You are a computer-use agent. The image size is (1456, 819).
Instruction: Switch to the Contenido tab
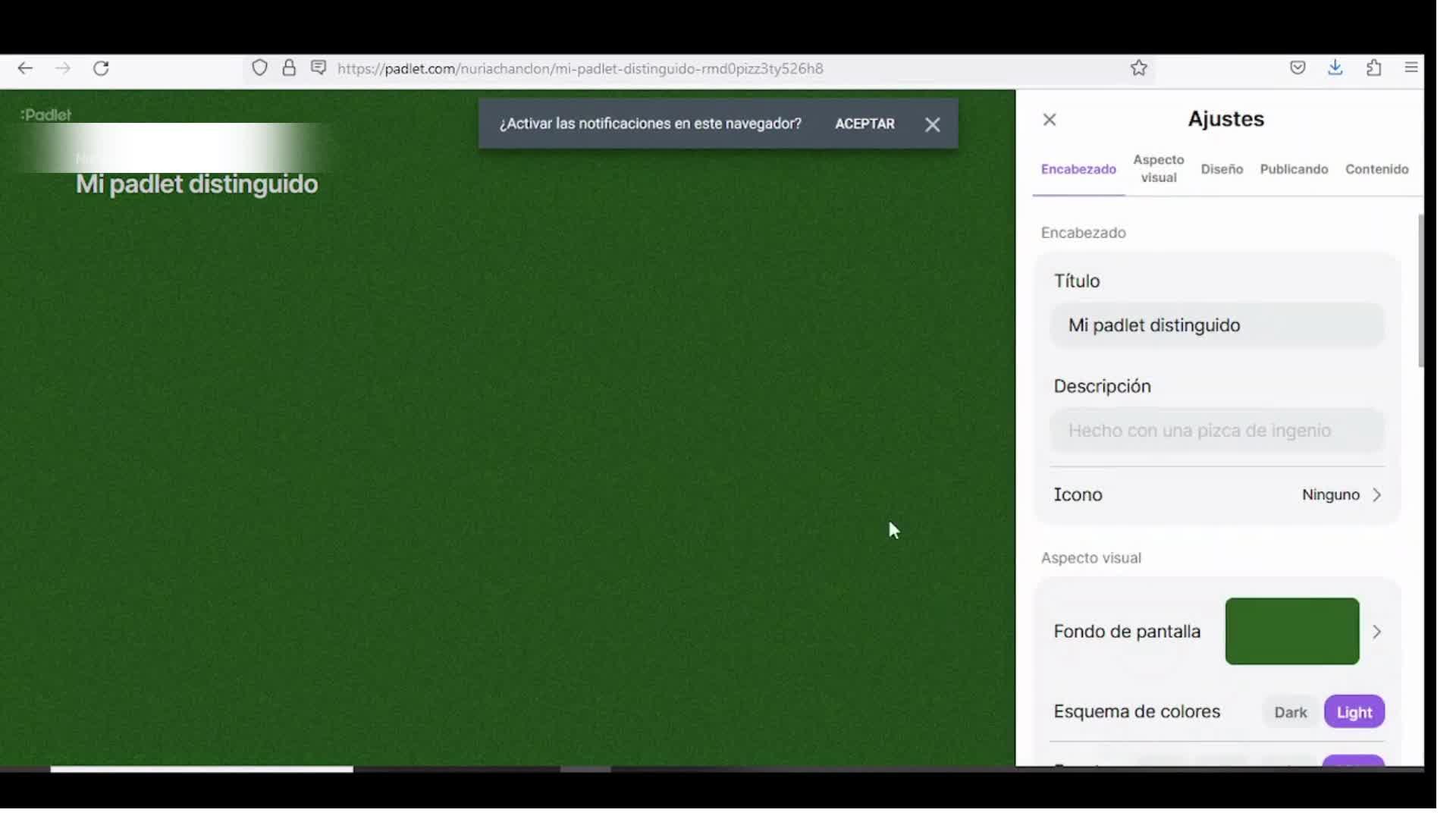(1376, 170)
